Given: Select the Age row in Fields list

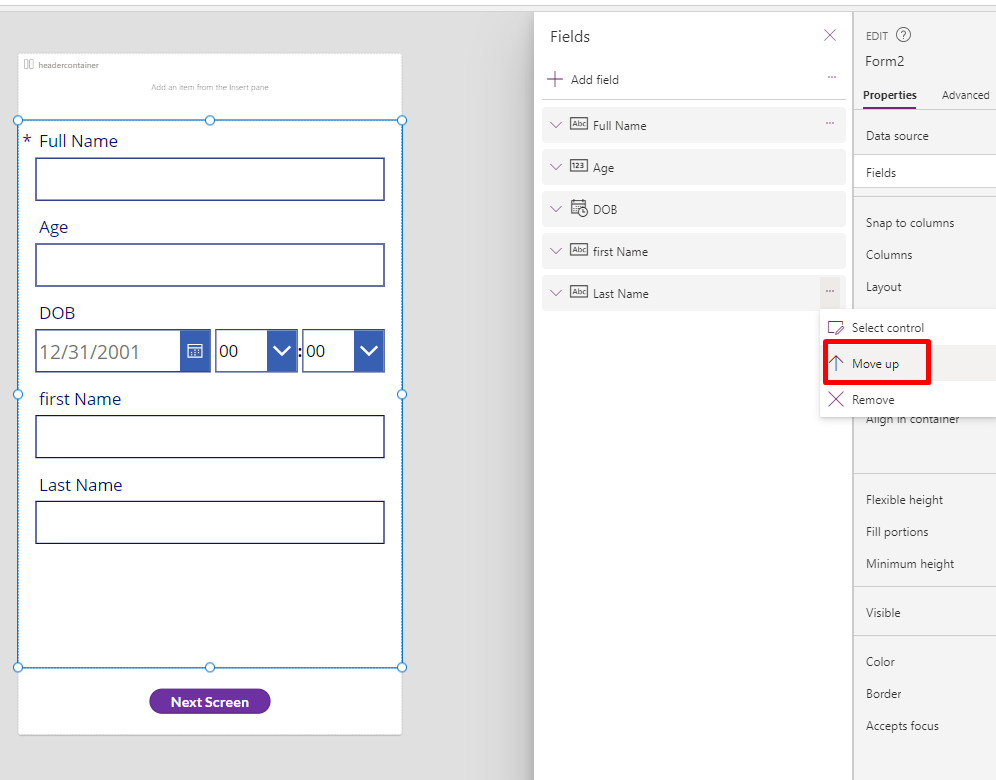Looking at the screenshot, I should point(694,167).
